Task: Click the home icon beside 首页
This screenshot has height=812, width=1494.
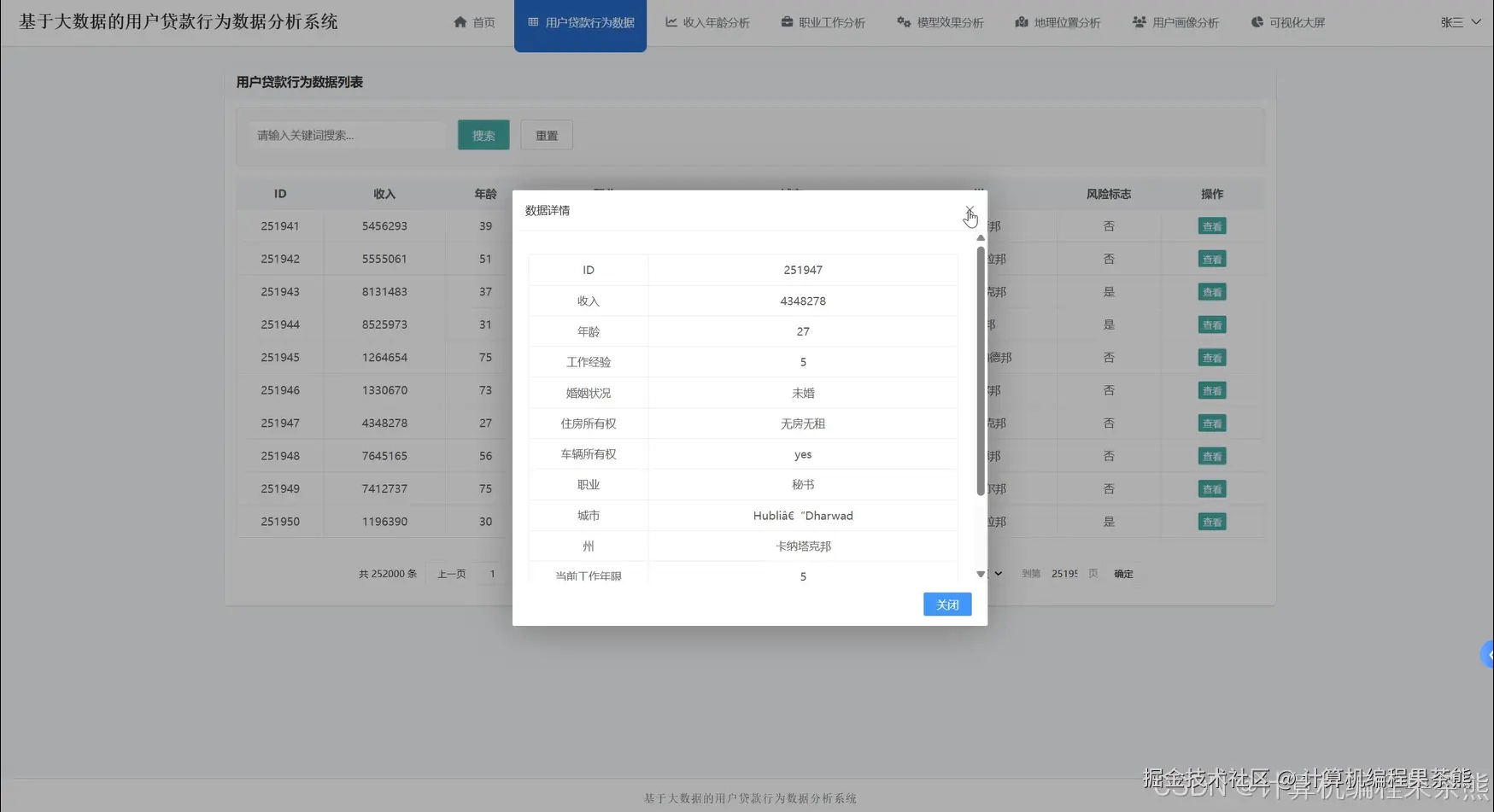Action: click(460, 22)
